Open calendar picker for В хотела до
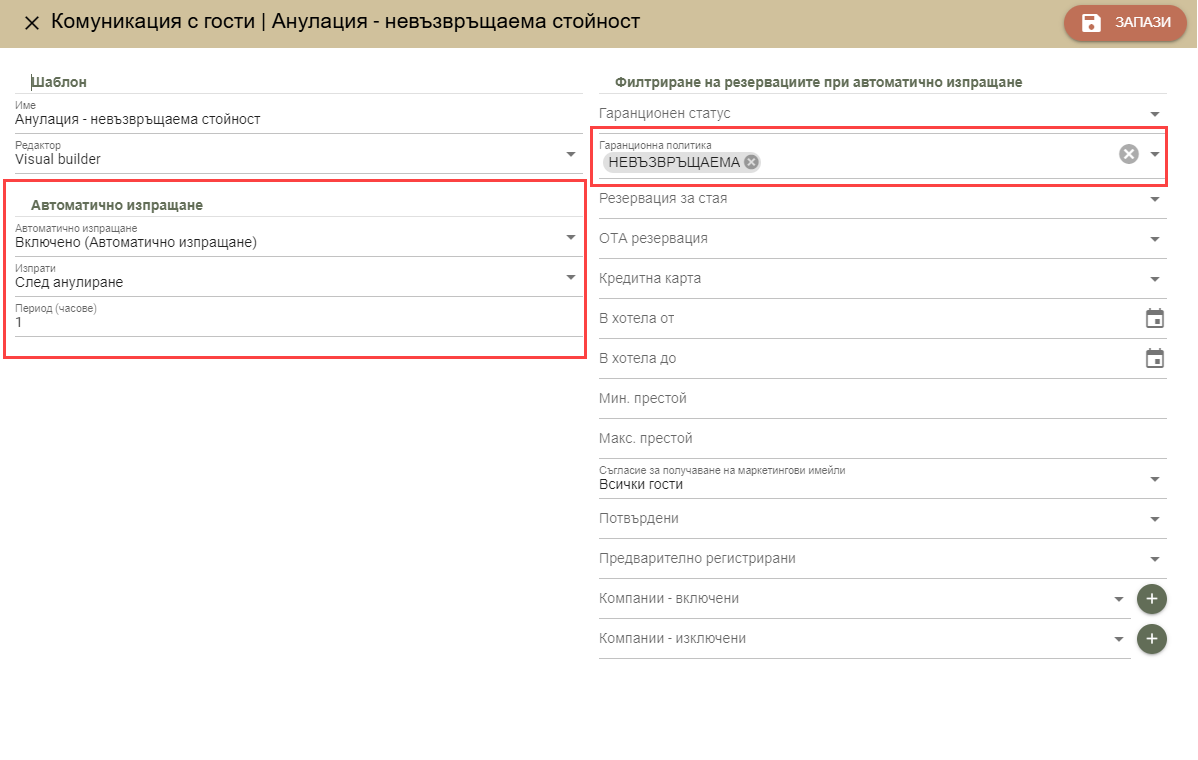Viewport: 1198px width, 760px height. tap(1154, 358)
